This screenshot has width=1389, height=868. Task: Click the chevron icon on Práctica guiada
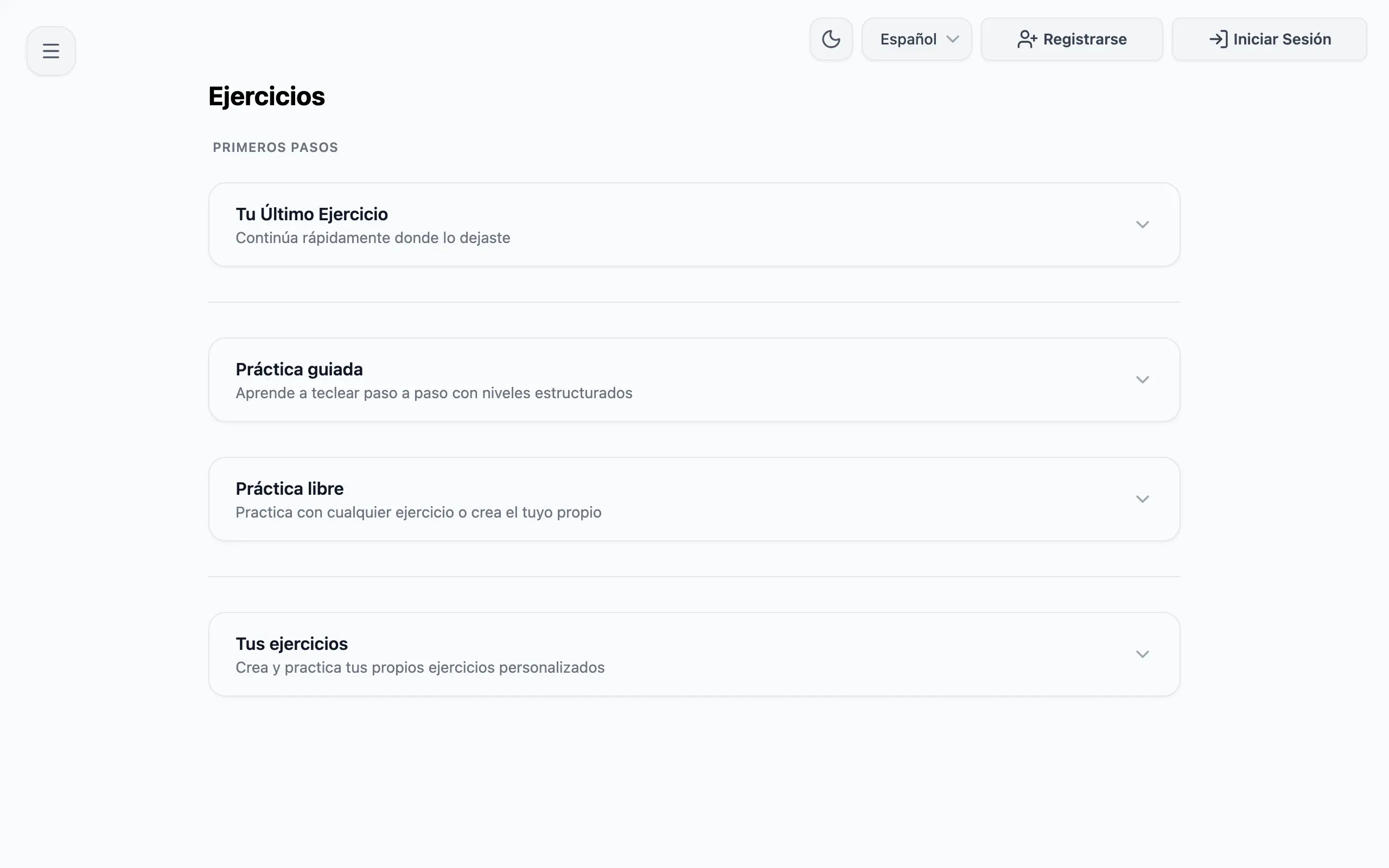1142,379
